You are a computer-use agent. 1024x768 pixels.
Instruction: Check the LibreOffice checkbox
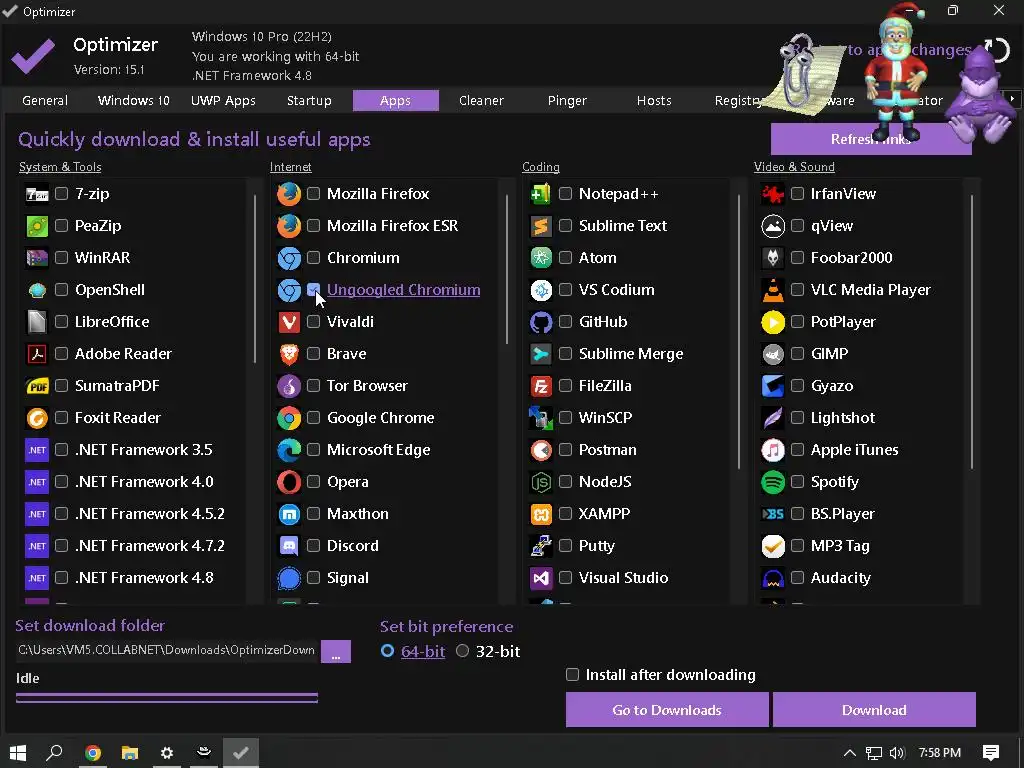pyautogui.click(x=61, y=321)
